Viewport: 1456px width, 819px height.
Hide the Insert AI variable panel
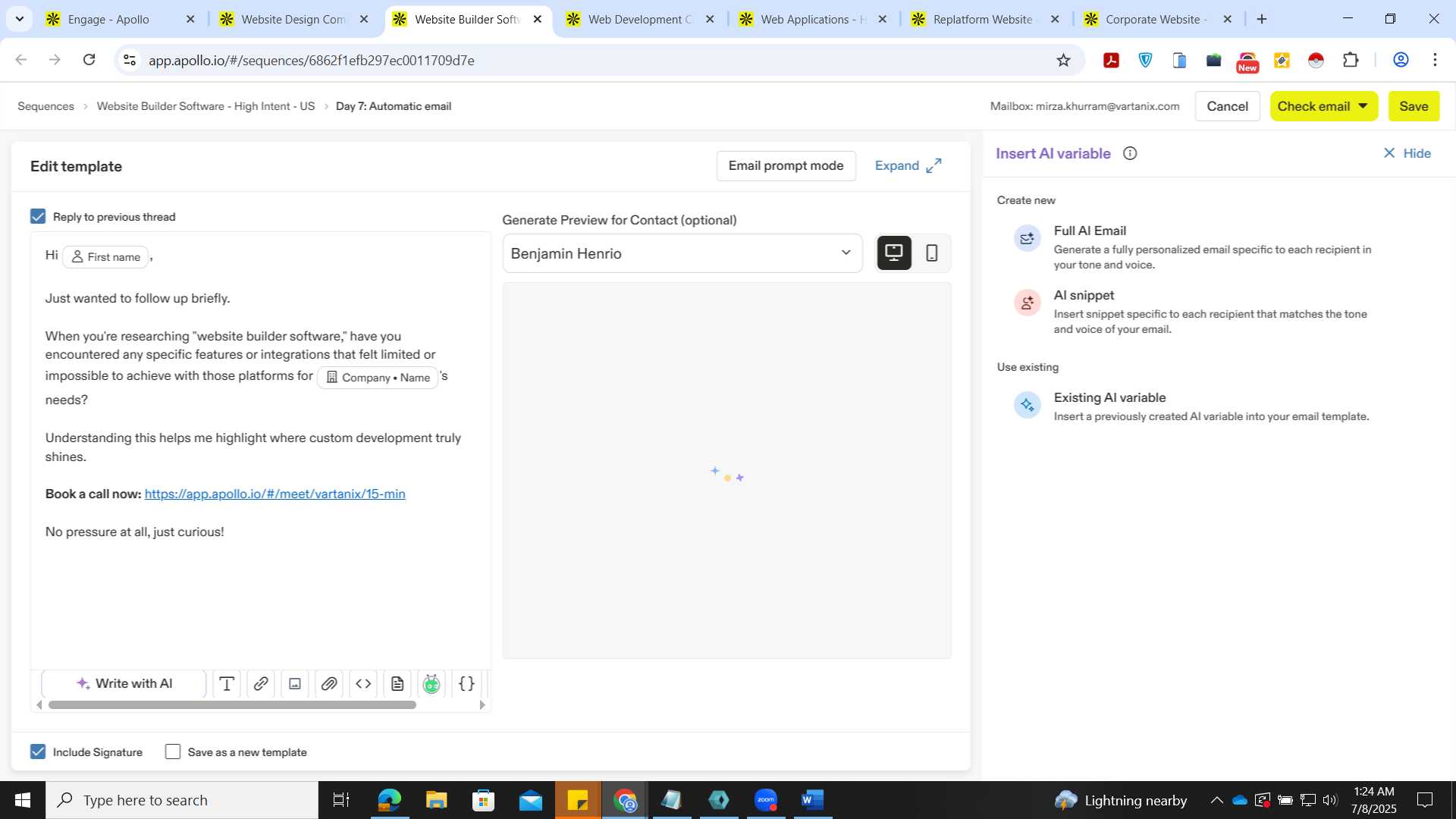pos(1407,153)
